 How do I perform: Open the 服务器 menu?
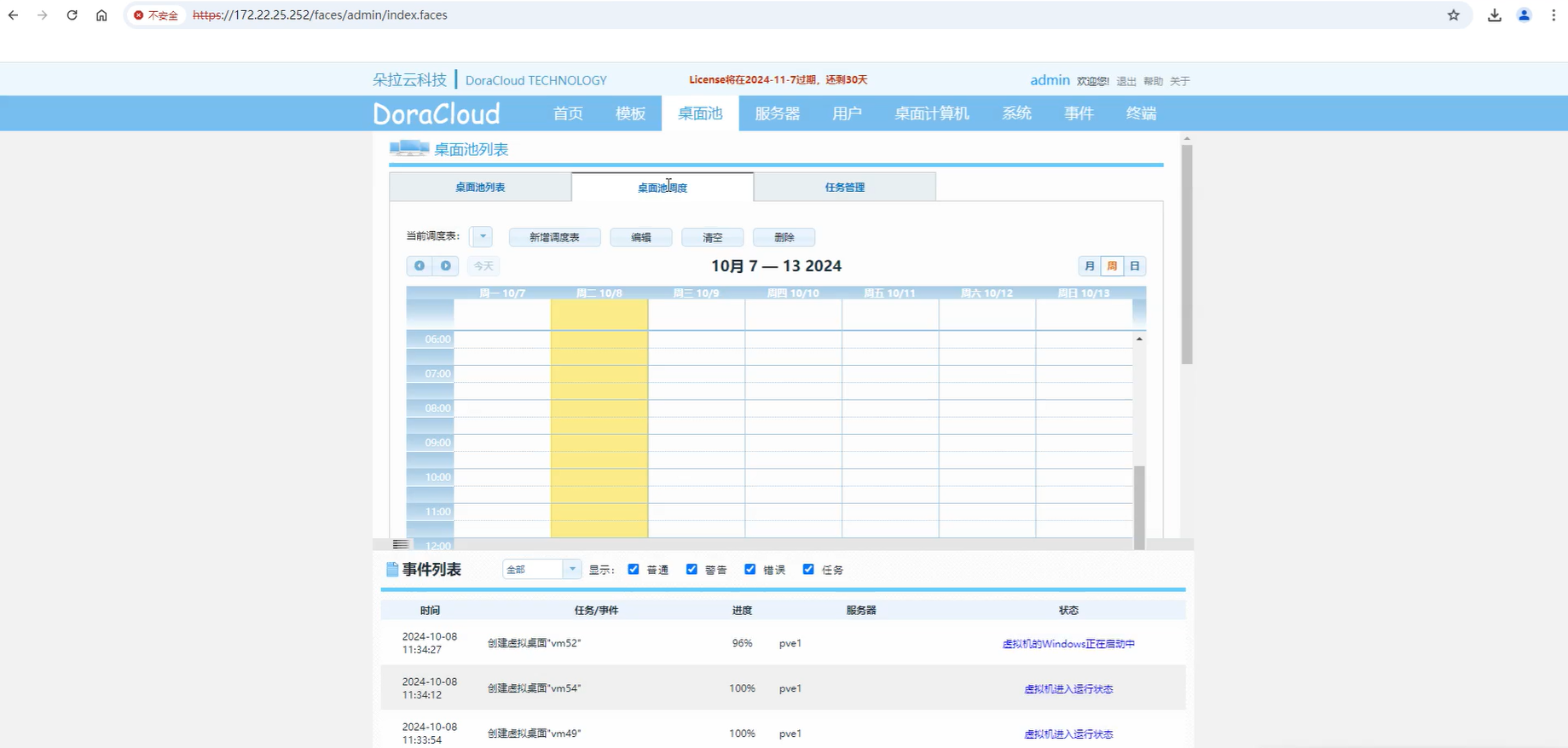[778, 113]
